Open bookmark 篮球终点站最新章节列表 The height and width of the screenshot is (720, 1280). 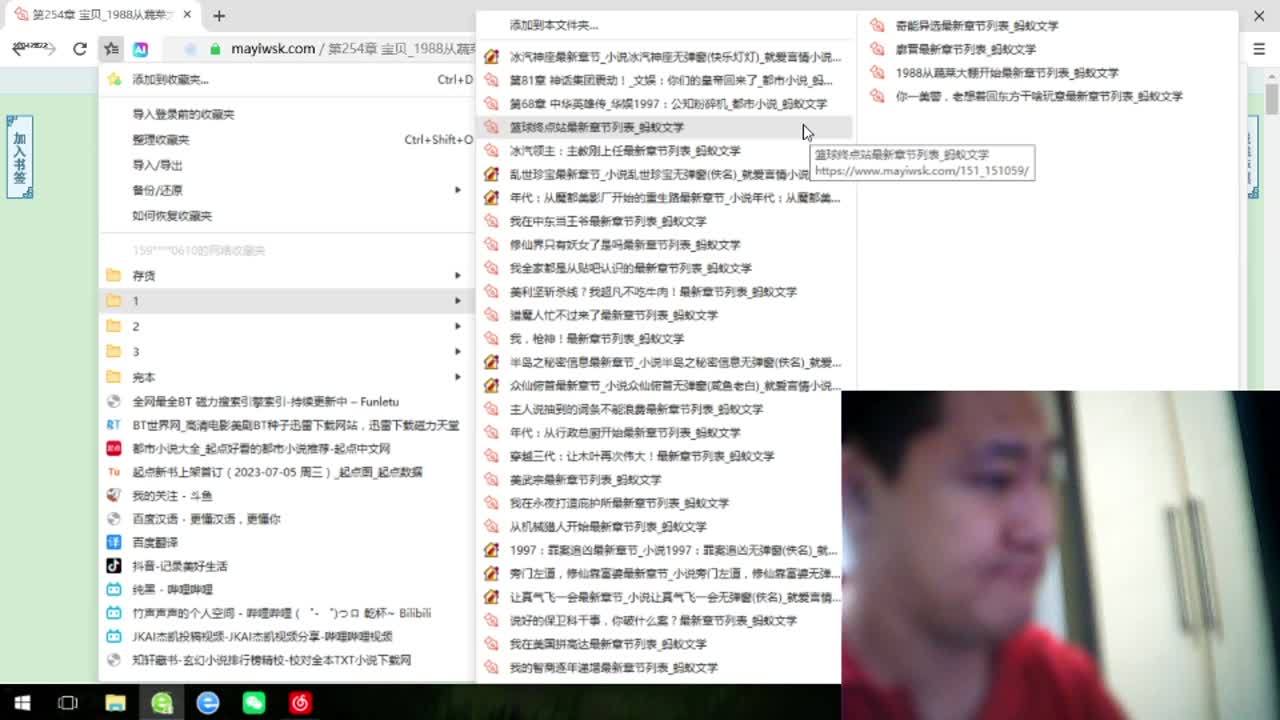click(597, 127)
